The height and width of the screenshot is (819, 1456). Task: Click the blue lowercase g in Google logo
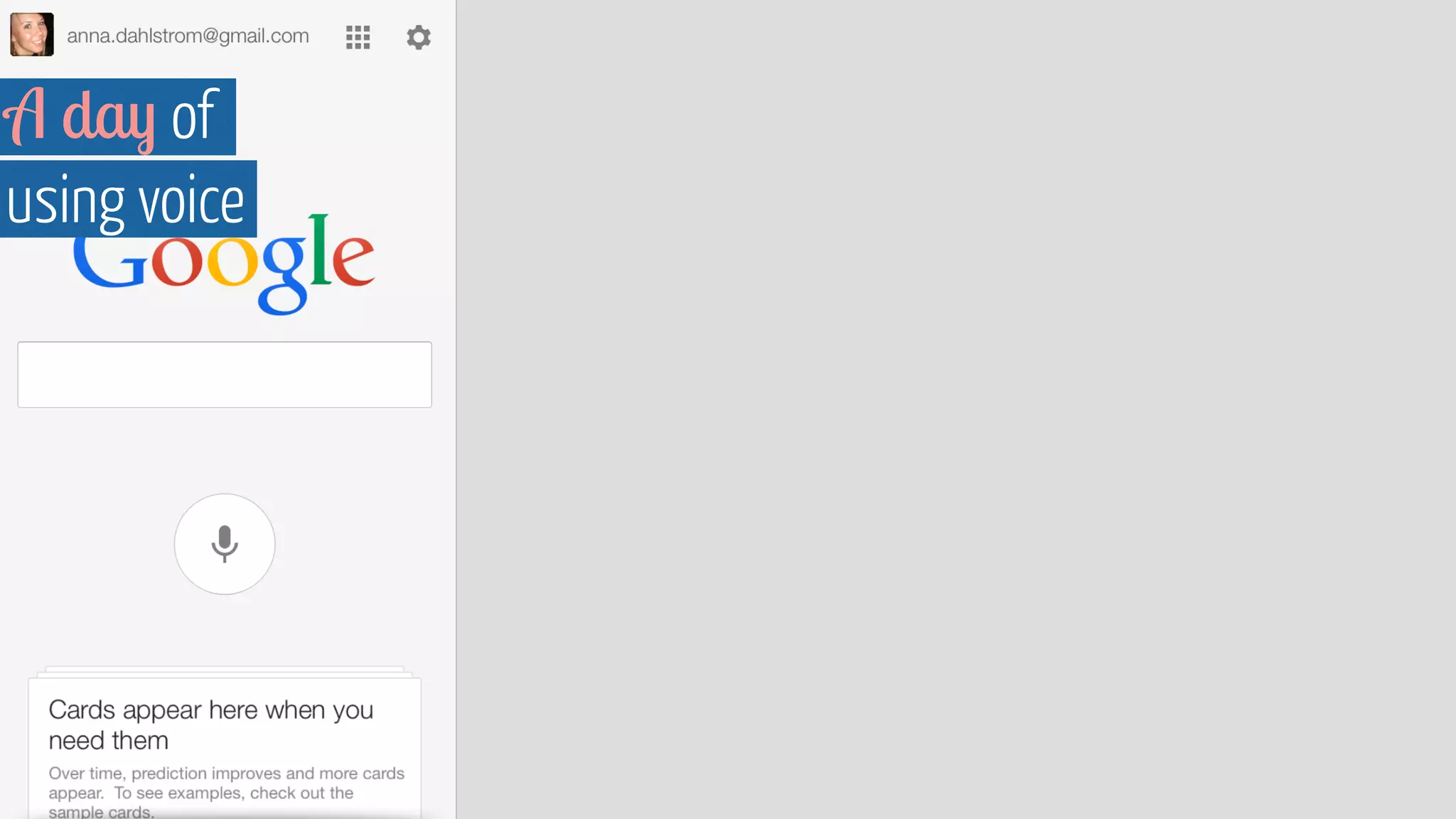pos(282,275)
